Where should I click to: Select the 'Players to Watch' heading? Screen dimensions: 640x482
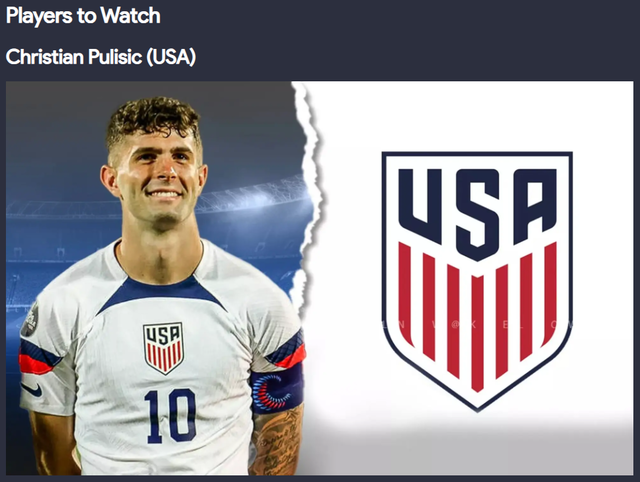pos(83,16)
